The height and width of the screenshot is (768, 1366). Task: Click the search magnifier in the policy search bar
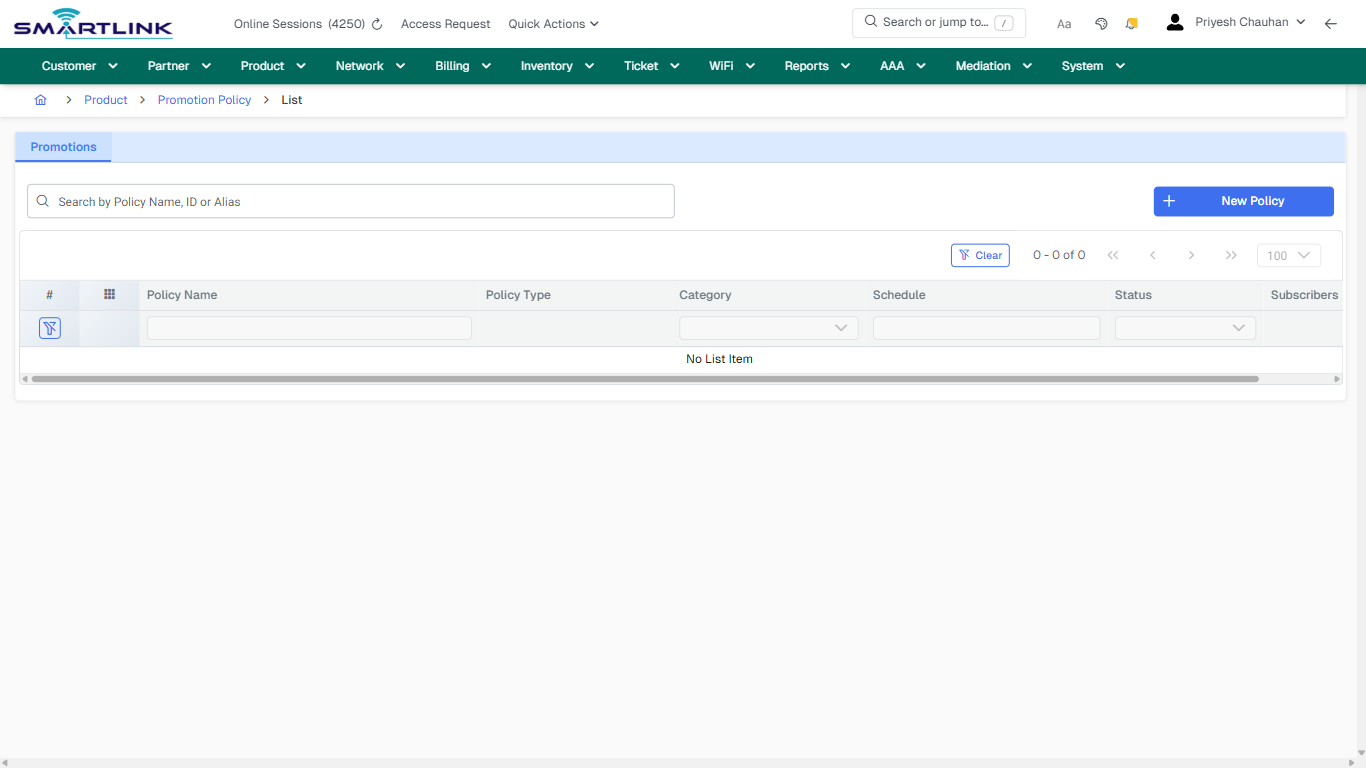42,201
